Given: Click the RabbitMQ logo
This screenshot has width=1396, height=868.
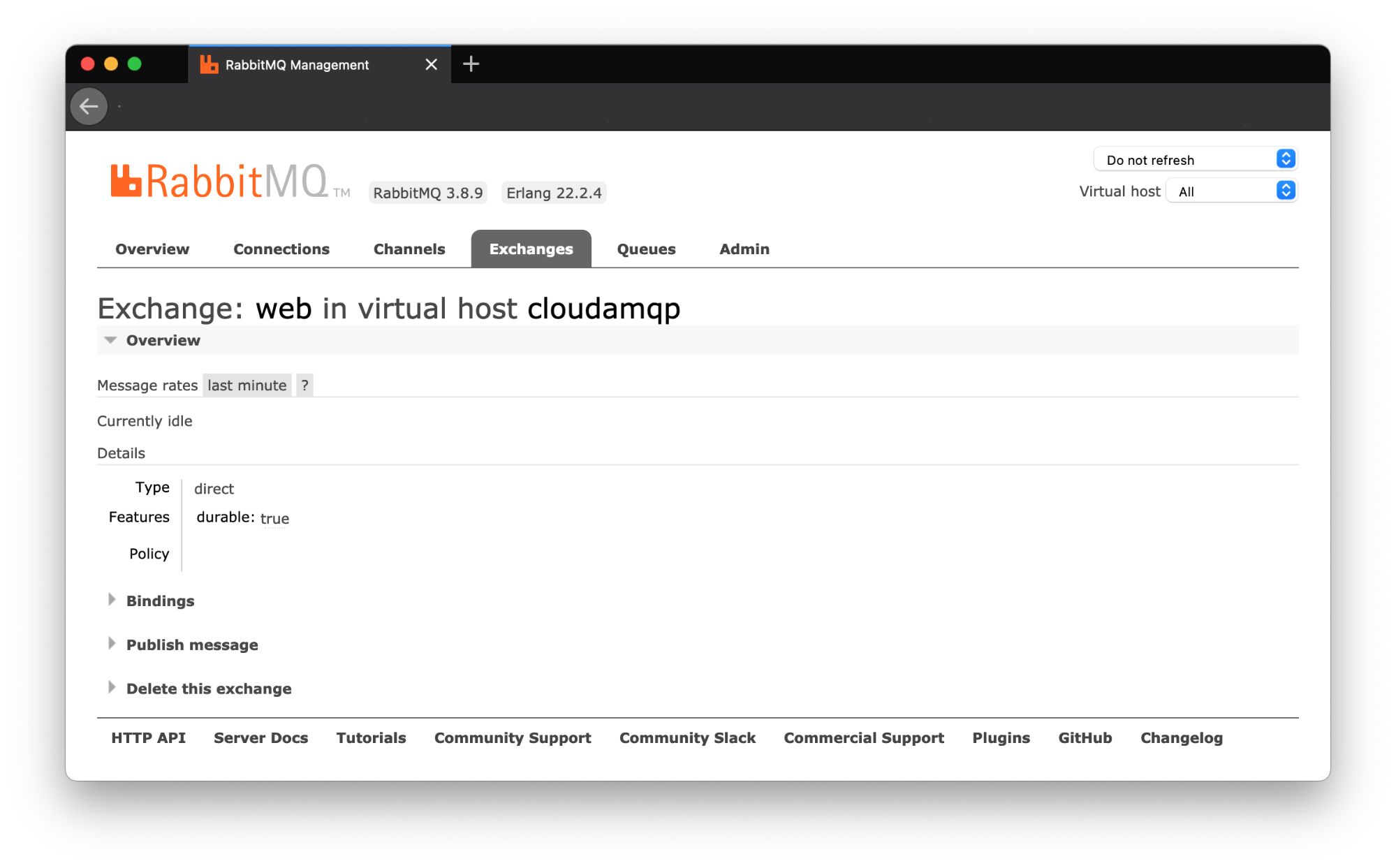Looking at the screenshot, I should pyautogui.click(x=220, y=182).
